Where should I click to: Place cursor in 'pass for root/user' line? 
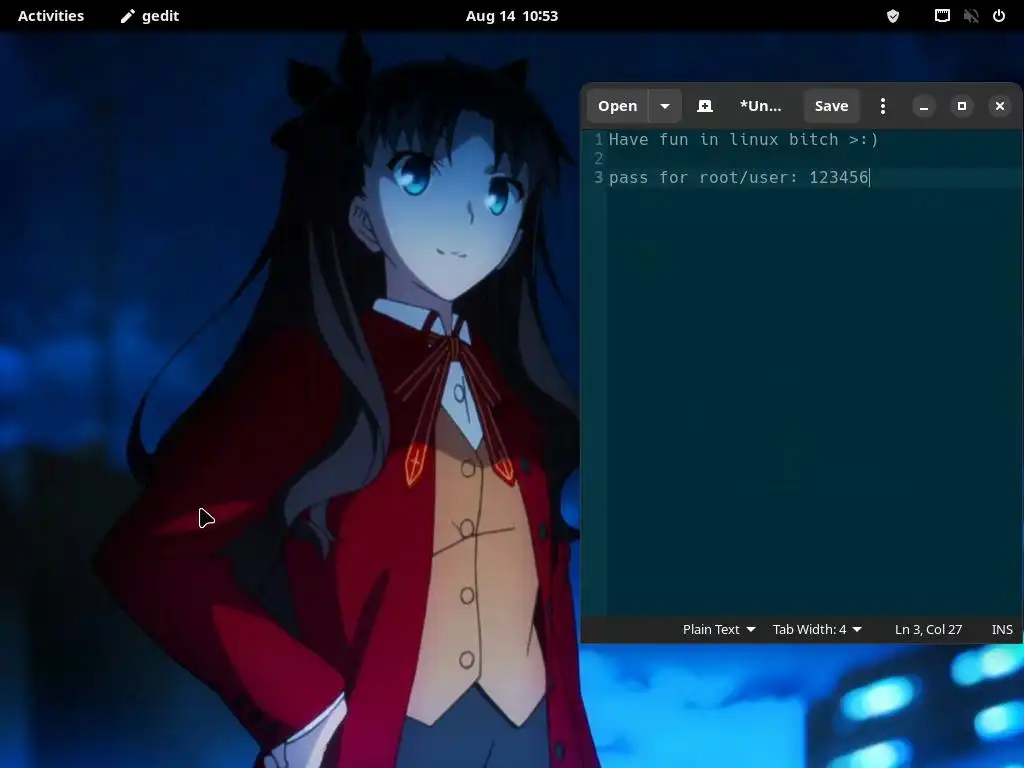click(739, 178)
